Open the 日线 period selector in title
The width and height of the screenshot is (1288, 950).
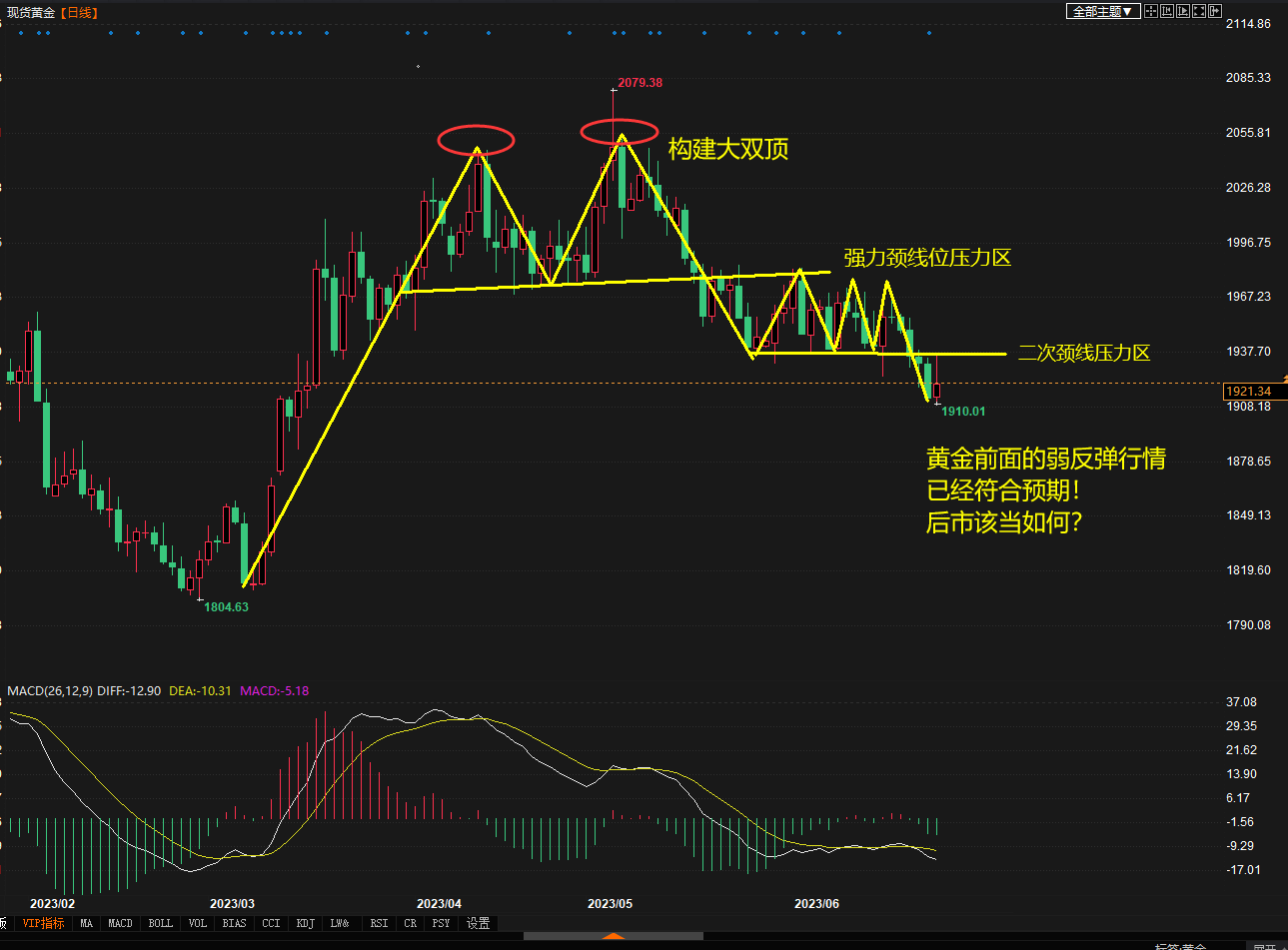(79, 13)
